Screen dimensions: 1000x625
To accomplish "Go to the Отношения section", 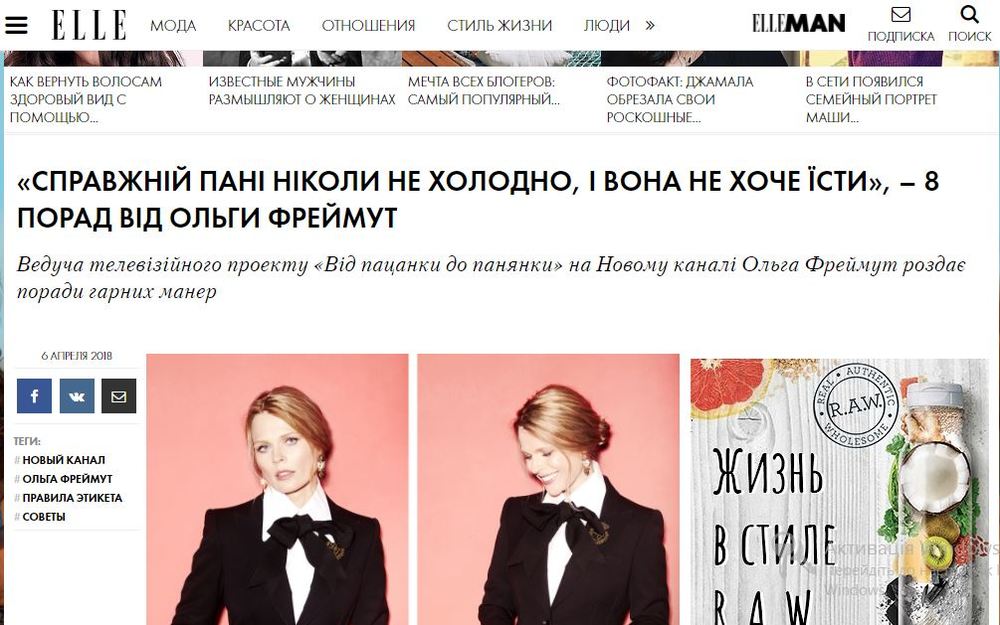I will click(x=368, y=26).
